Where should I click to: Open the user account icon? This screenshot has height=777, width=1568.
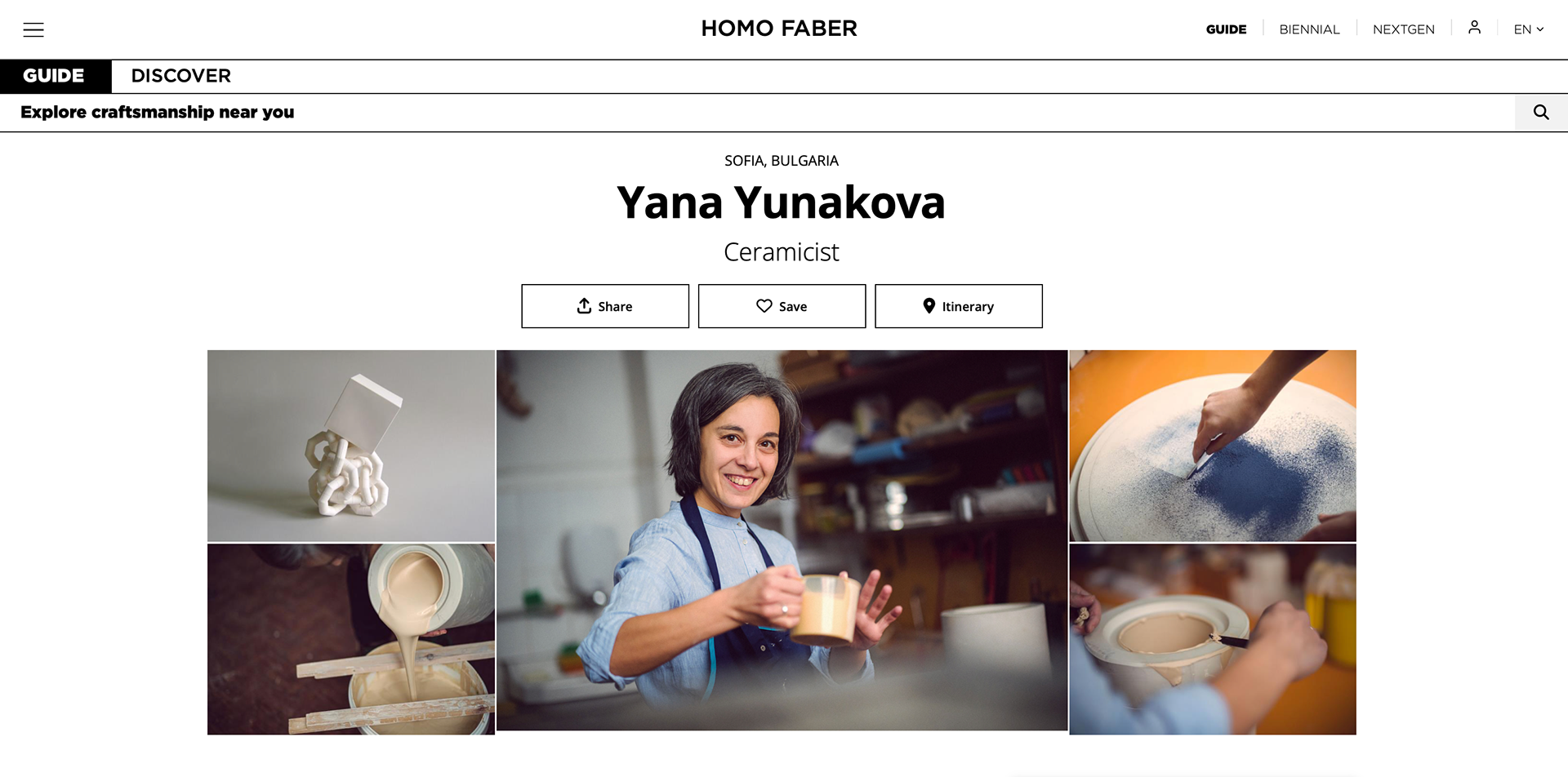click(1474, 28)
